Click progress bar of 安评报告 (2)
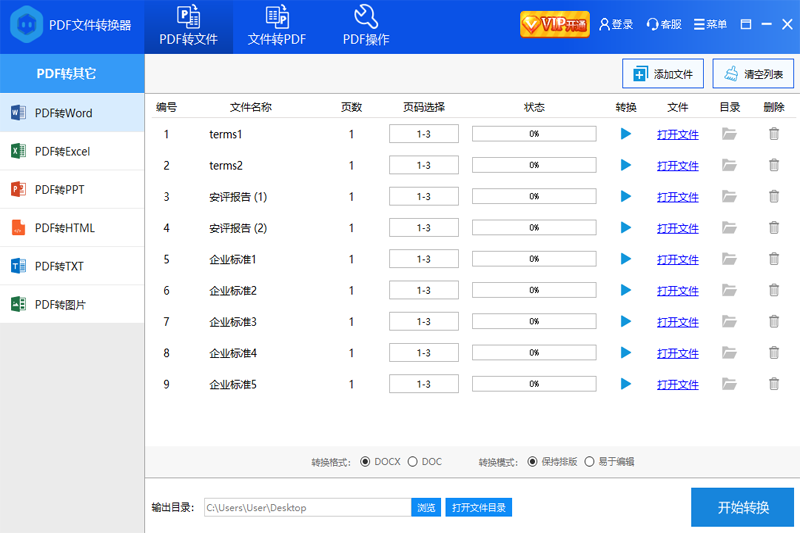 (533, 228)
